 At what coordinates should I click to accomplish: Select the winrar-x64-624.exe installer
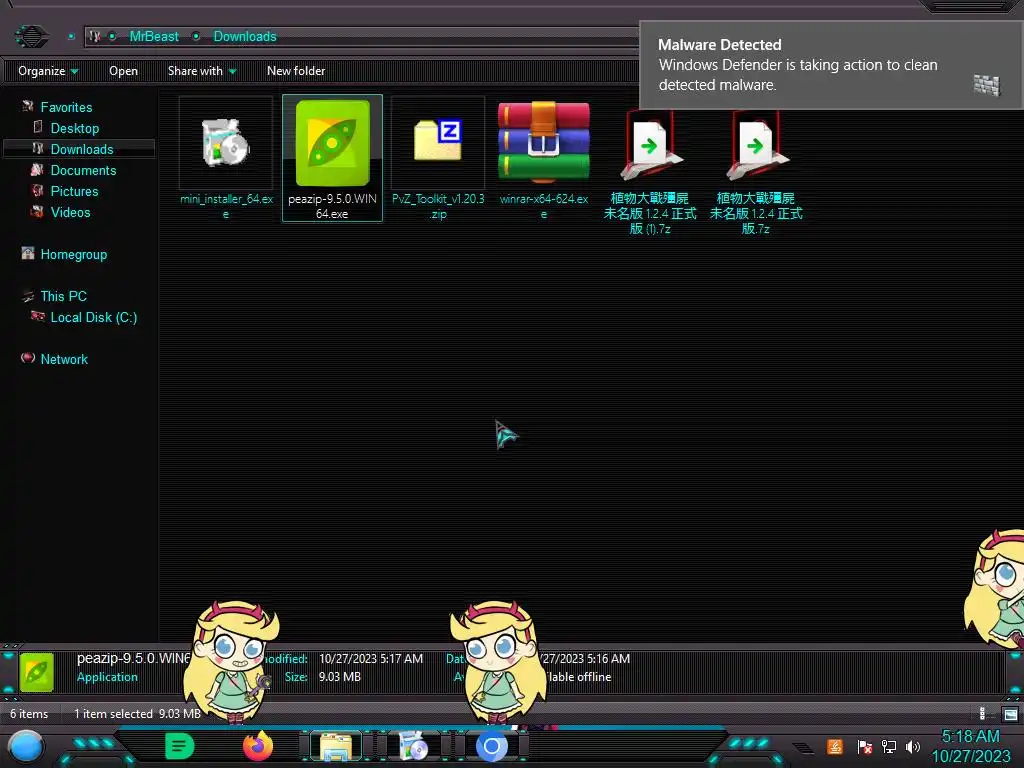coord(543,158)
